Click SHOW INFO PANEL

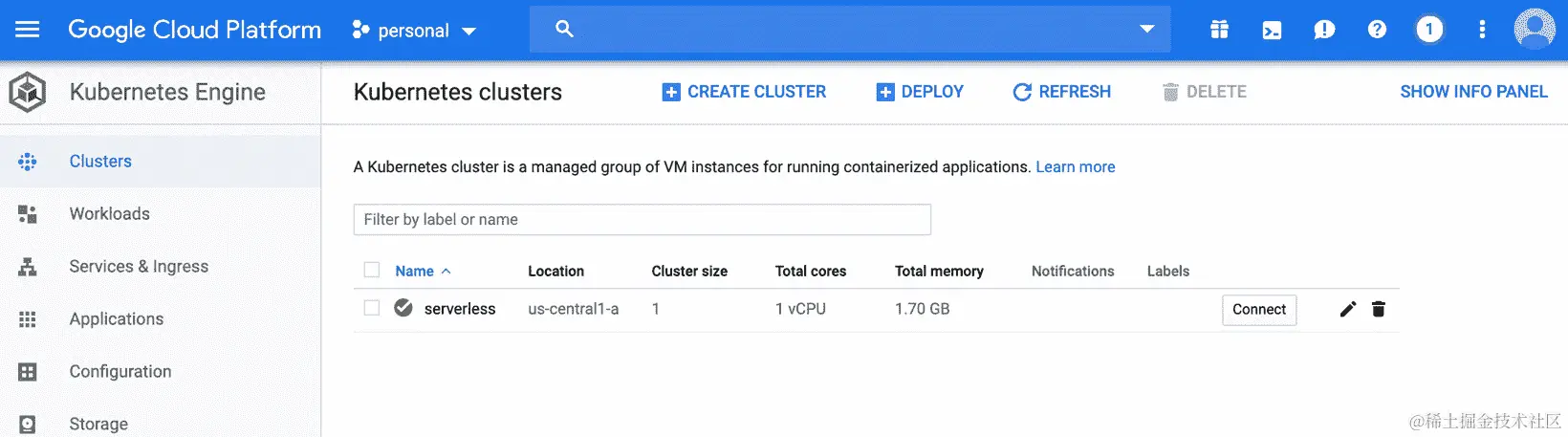1473,92
